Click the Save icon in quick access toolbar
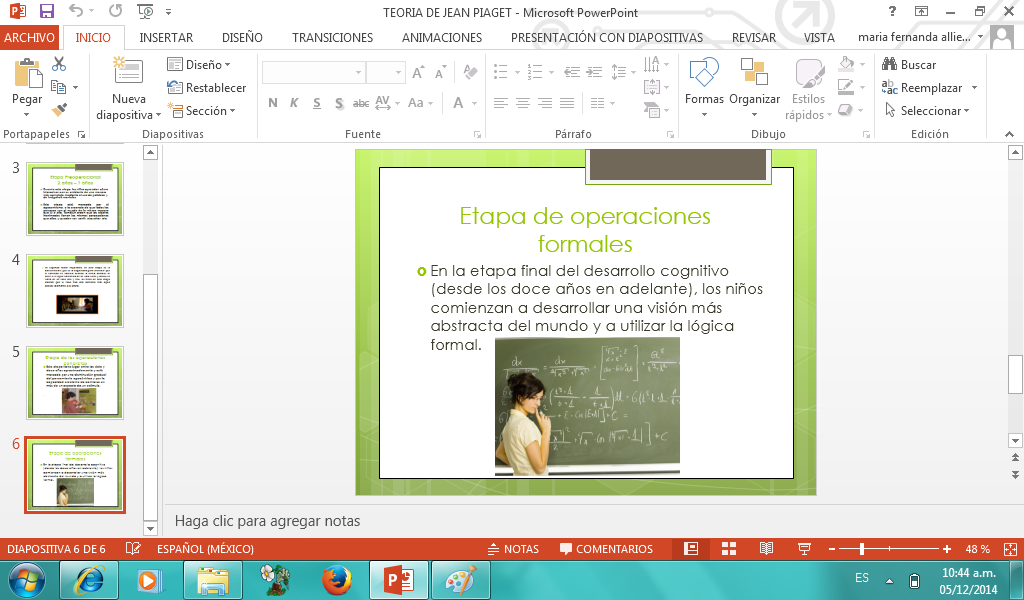Viewport: 1024px width, 600px height. coord(46,12)
